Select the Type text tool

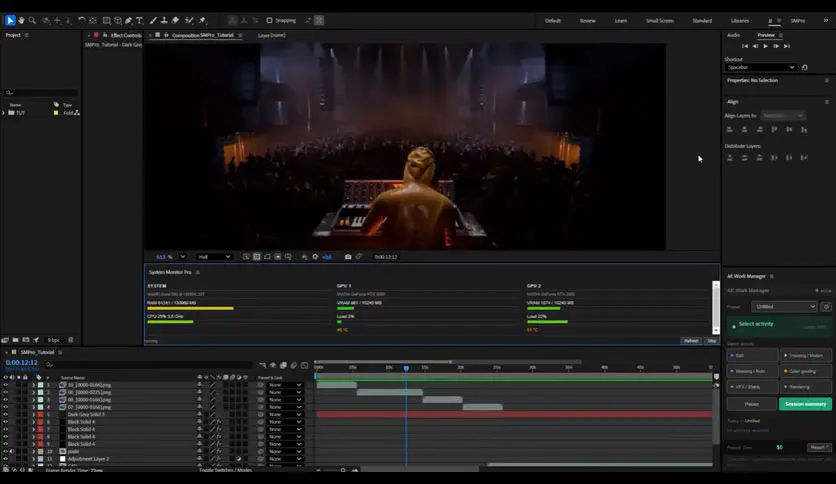pos(140,20)
